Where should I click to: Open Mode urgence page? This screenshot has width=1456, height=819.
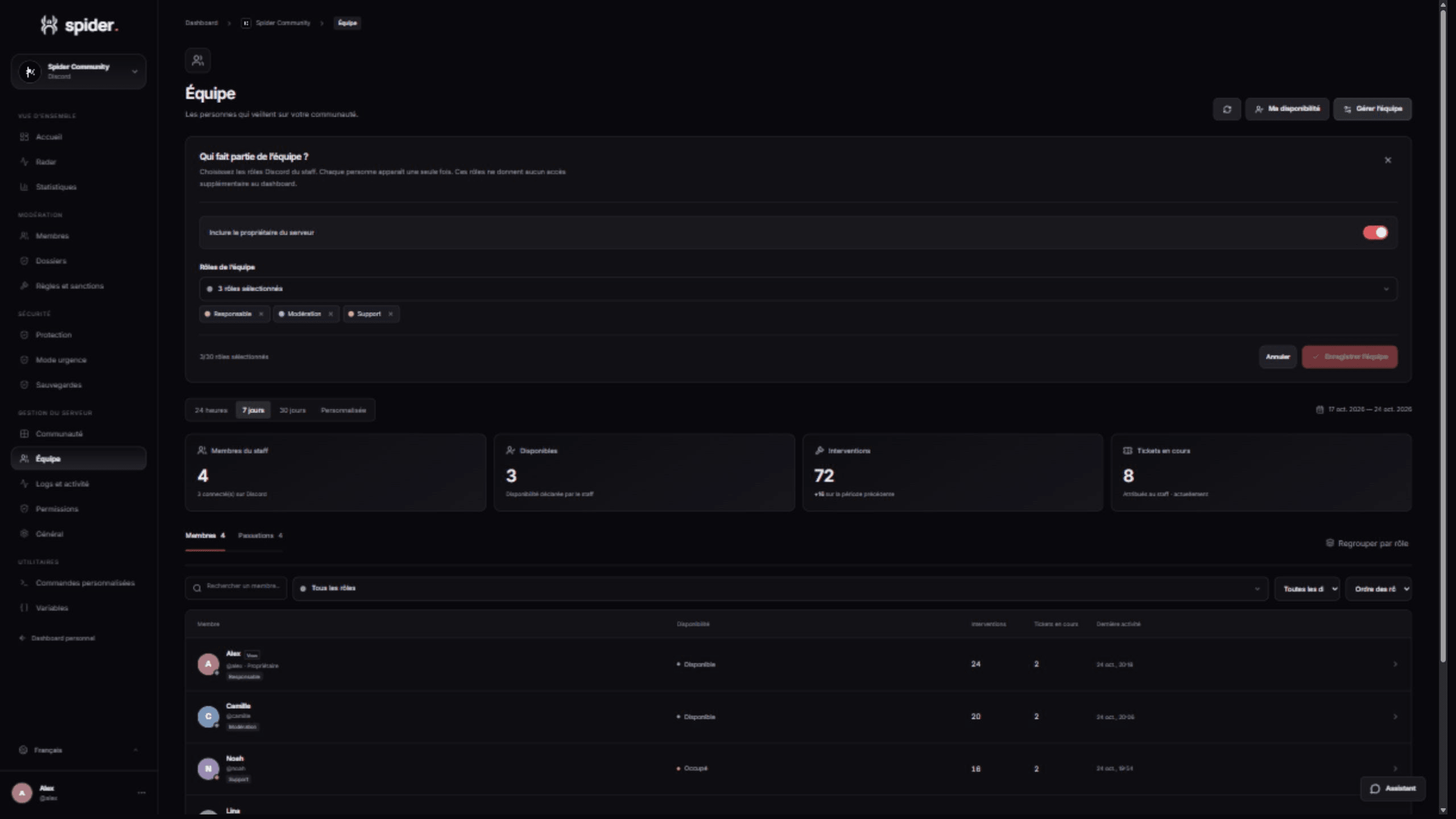(78, 360)
